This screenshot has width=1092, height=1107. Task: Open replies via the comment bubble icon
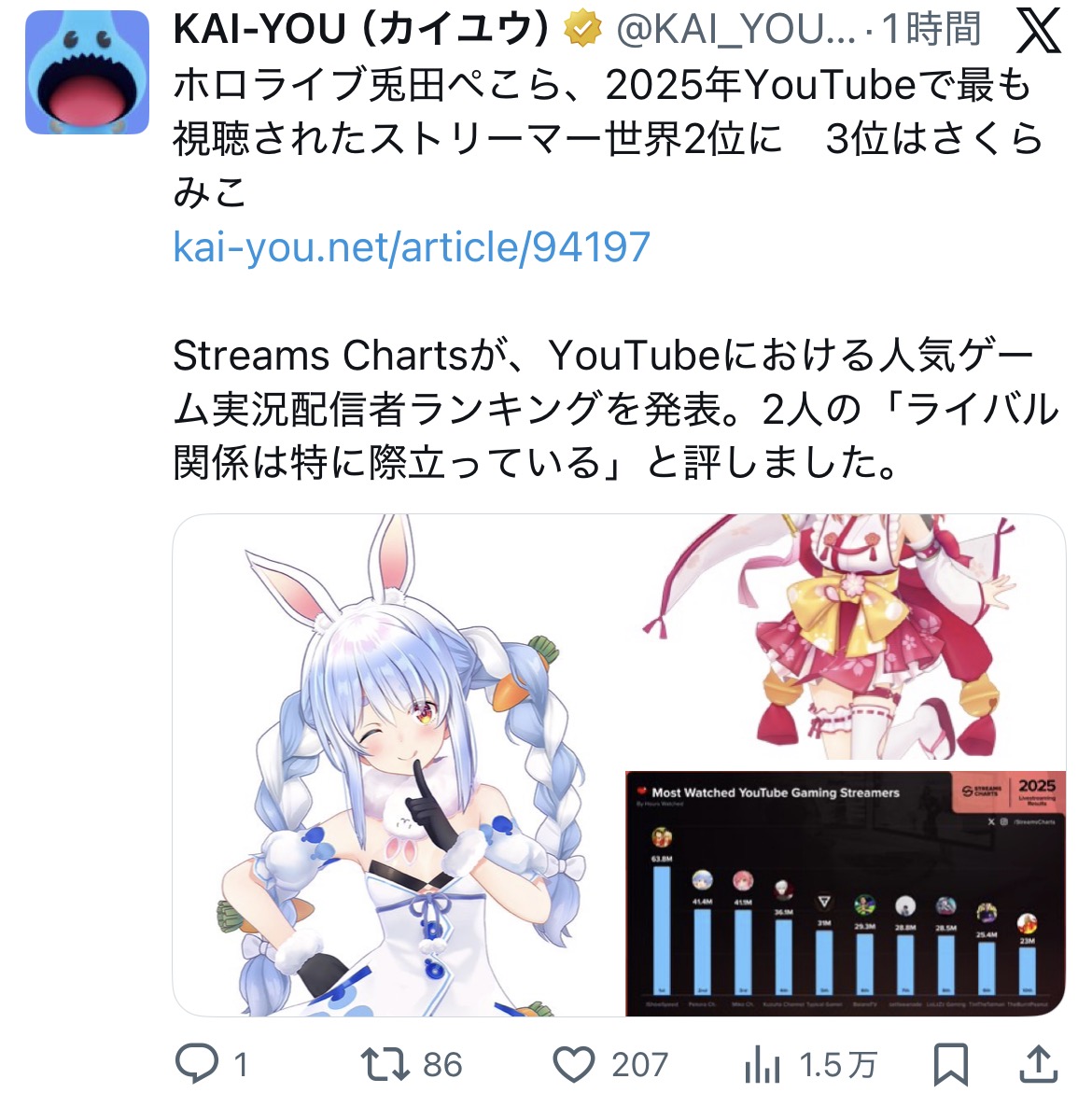(197, 1062)
